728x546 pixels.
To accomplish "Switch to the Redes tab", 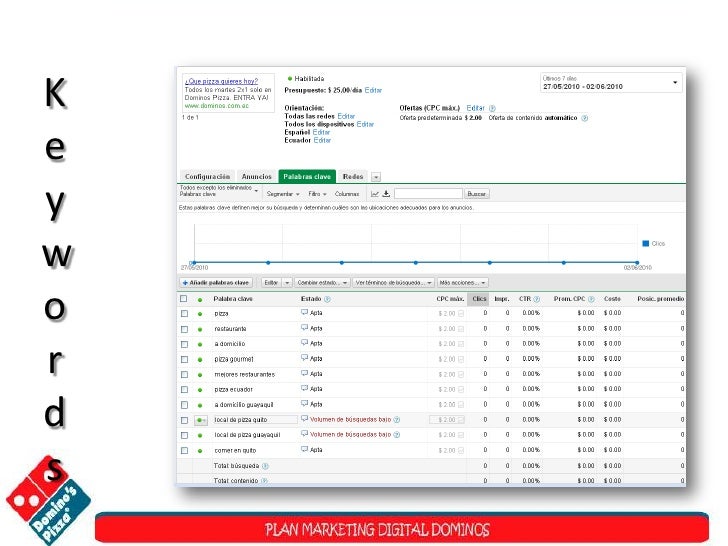I will point(353,177).
